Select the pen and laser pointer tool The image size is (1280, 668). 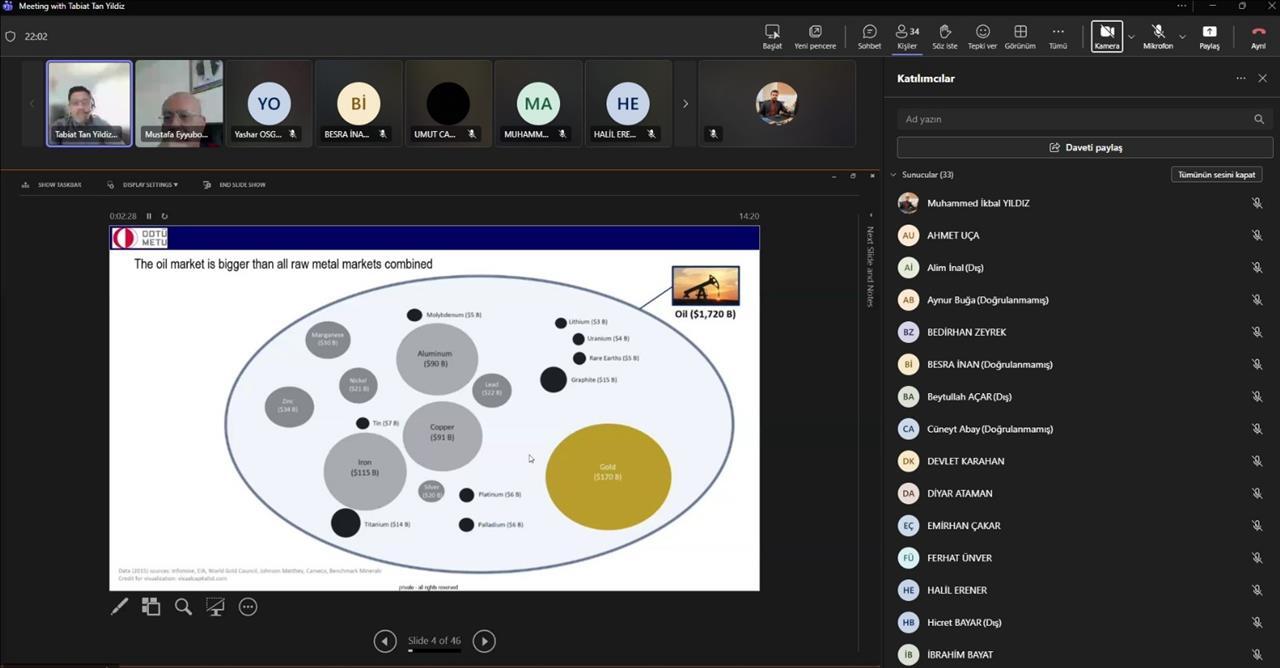pos(119,606)
